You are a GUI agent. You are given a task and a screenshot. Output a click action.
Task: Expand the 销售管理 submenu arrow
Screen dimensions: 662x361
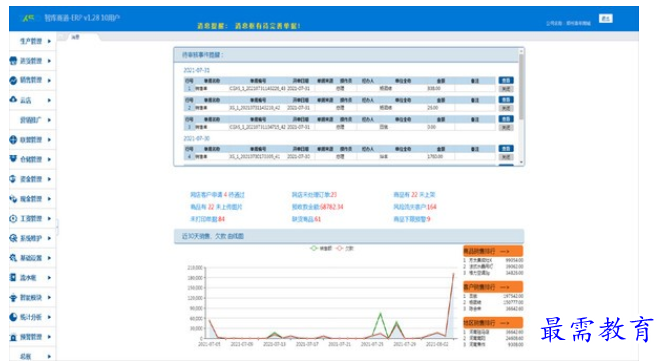(x=49, y=80)
